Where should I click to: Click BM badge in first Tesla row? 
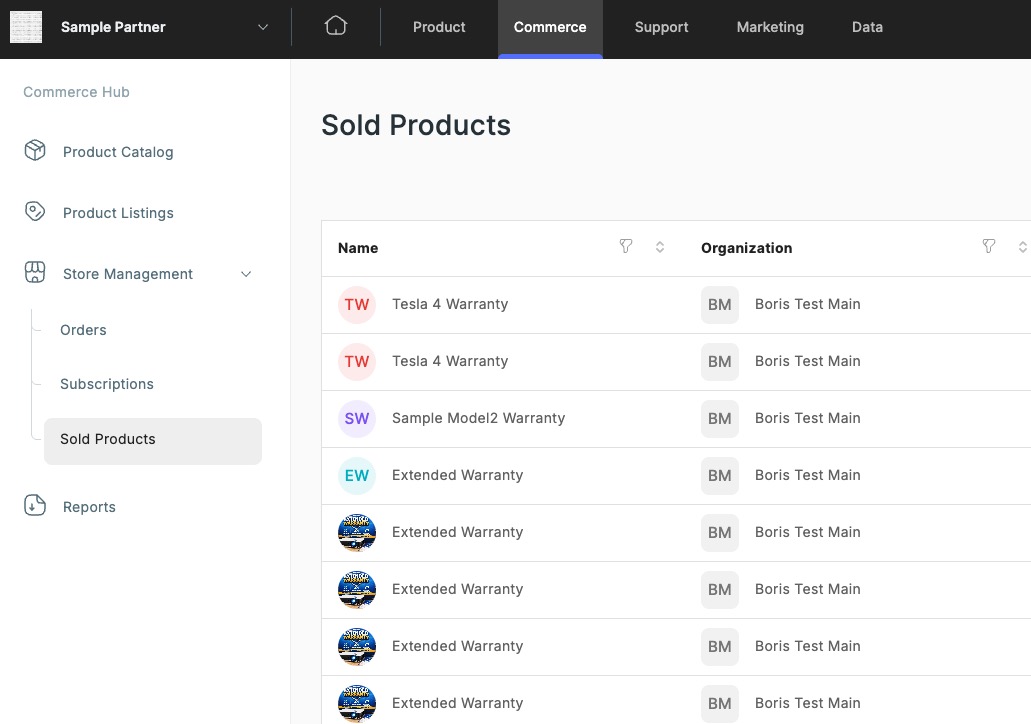click(x=719, y=304)
